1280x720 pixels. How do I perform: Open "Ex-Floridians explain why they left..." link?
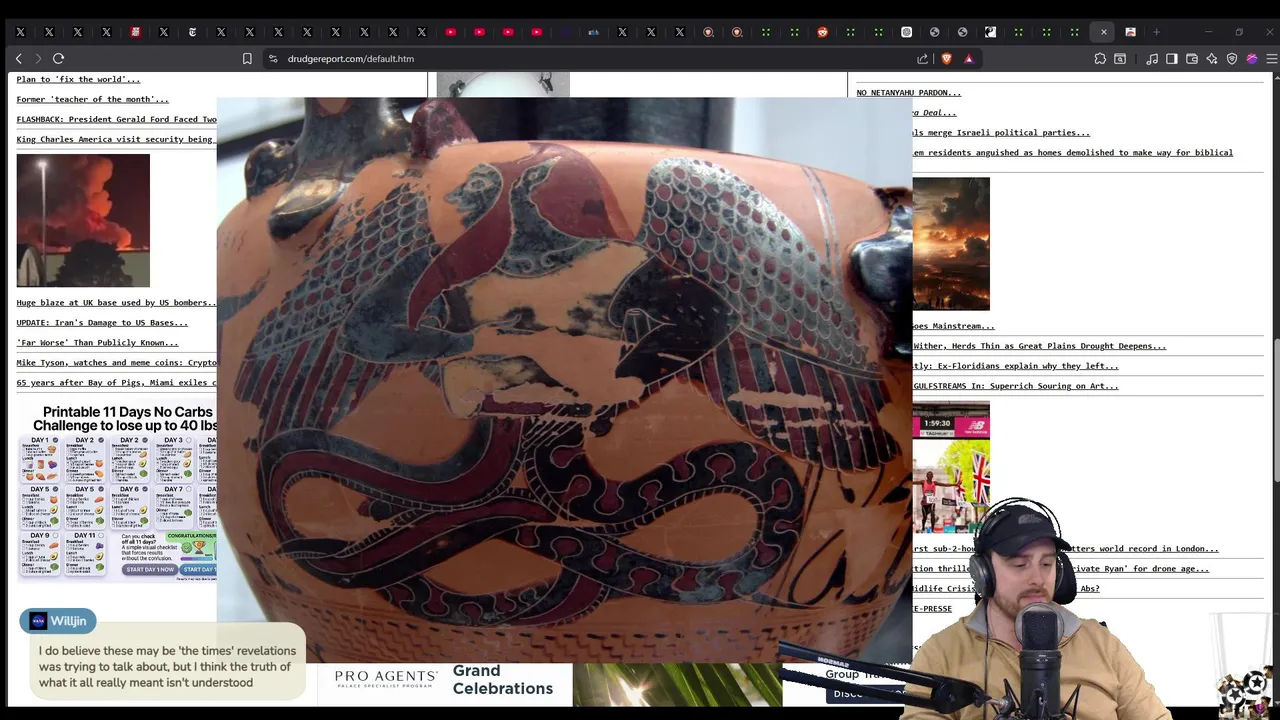click(x=1015, y=365)
